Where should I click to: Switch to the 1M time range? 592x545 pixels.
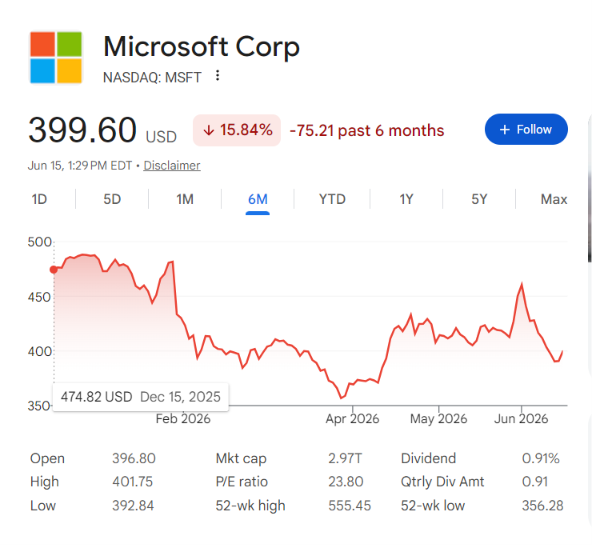(185, 199)
